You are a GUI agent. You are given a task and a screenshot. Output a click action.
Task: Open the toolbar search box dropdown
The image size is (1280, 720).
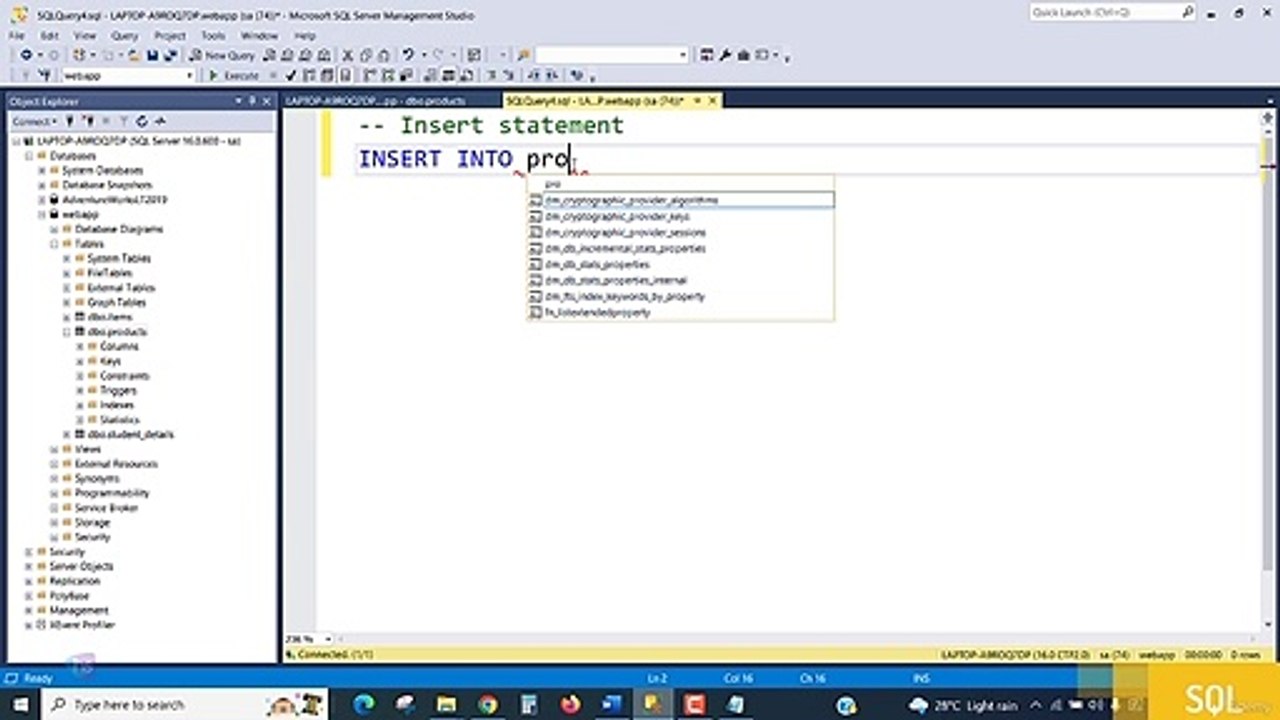pos(684,55)
